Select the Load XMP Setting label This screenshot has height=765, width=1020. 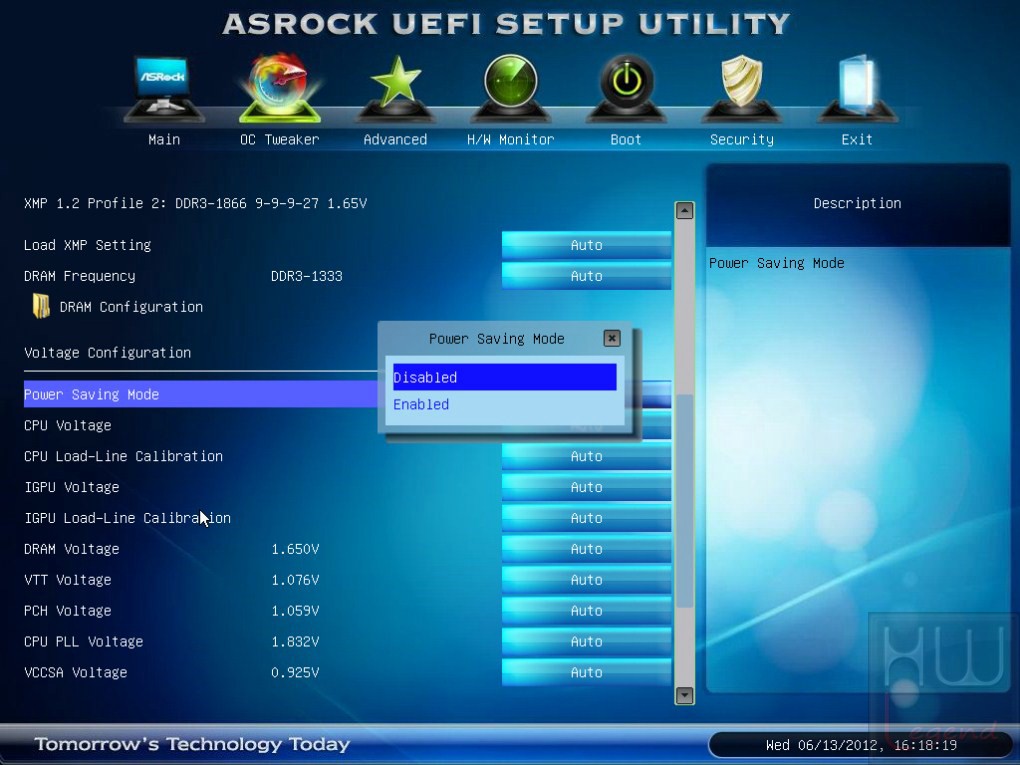87,245
